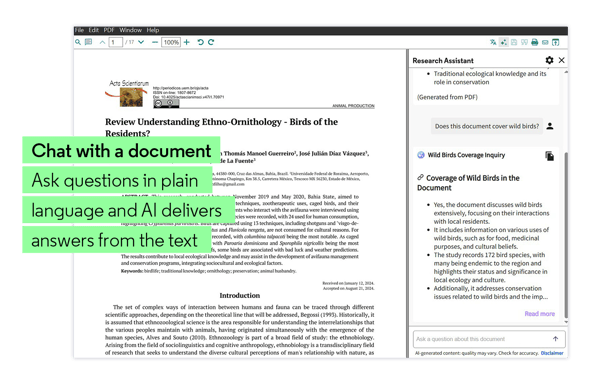
Task: Click the Wild Birds Coverage Inquiry icon
Action: pyautogui.click(x=421, y=155)
